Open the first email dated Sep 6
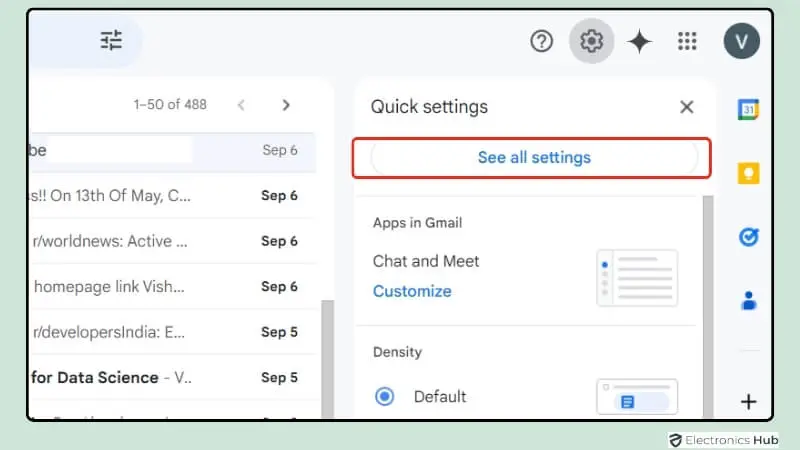The image size is (800, 450). [172, 151]
